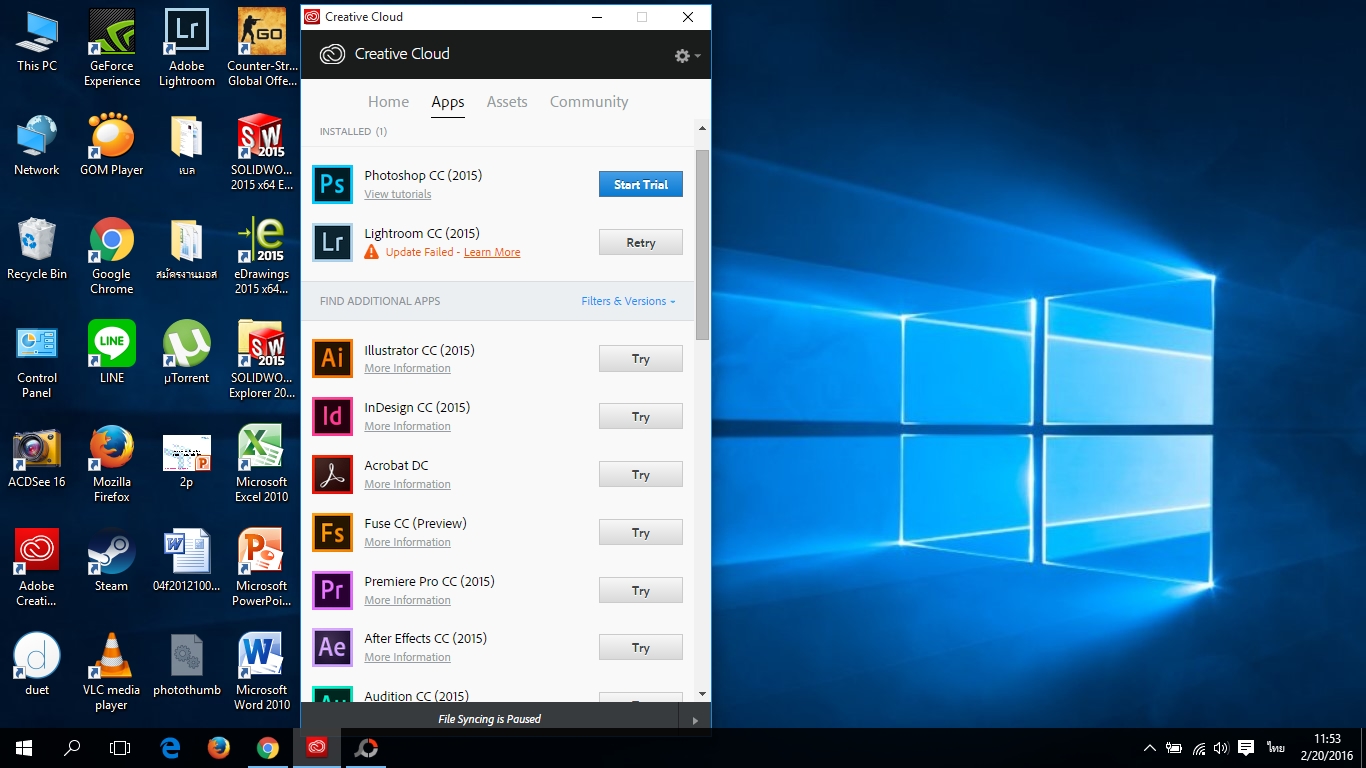Select the Steam desktop icon
1366x768 pixels.
pos(112,561)
